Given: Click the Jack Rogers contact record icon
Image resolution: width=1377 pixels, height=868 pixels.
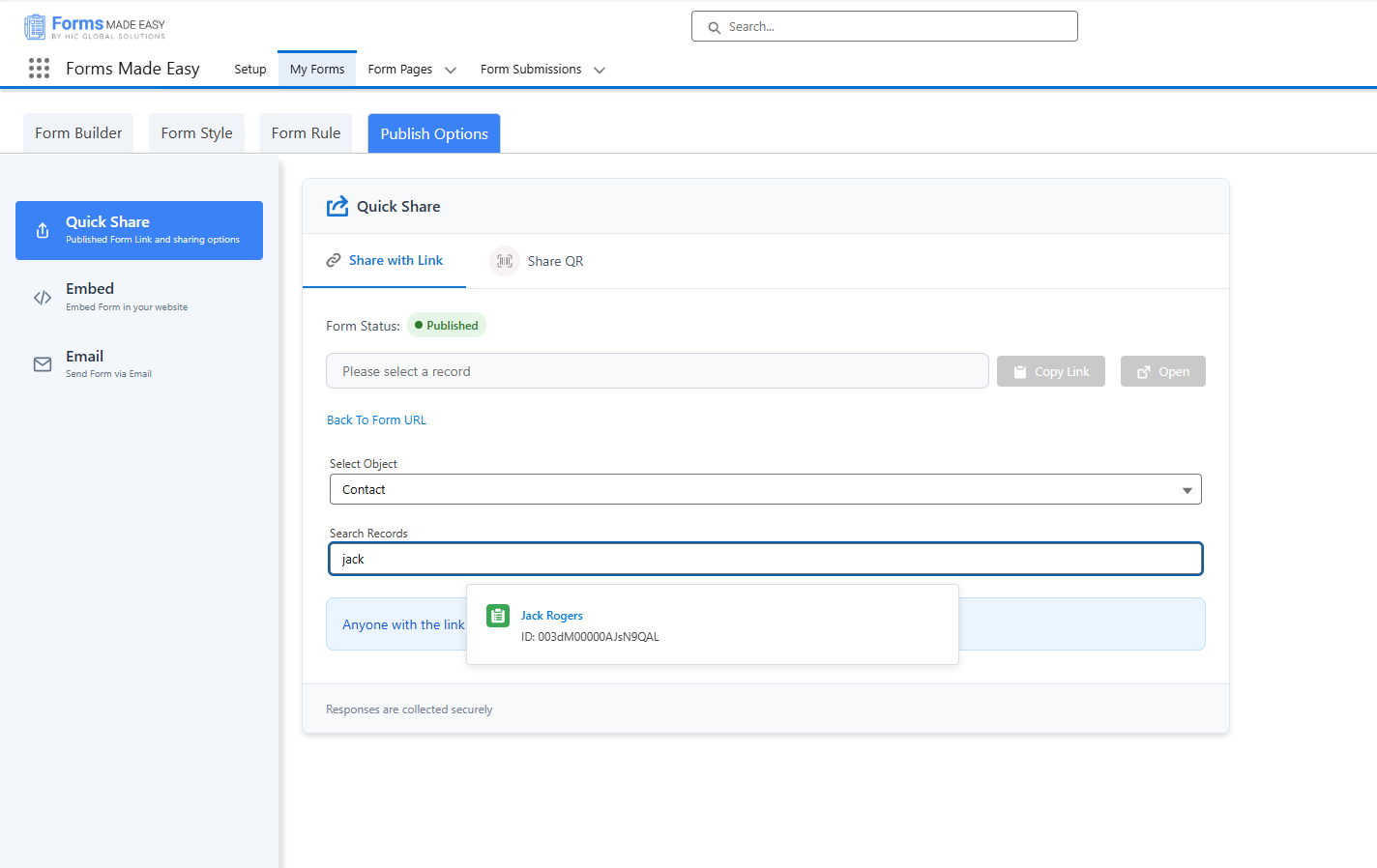Looking at the screenshot, I should (498, 616).
